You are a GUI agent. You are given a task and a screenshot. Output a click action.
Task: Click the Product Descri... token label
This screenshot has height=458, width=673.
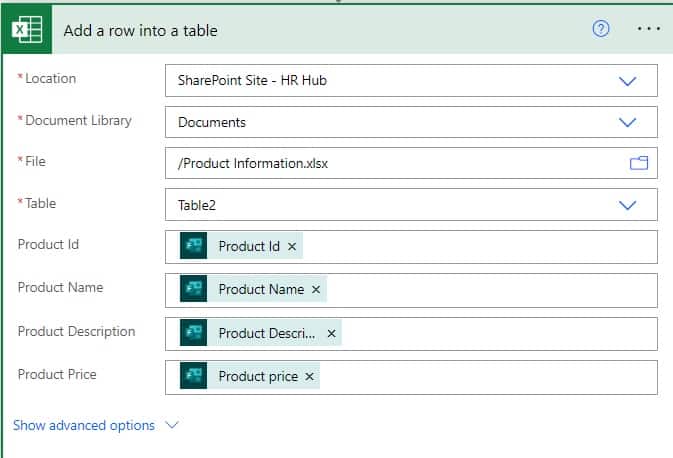267,333
